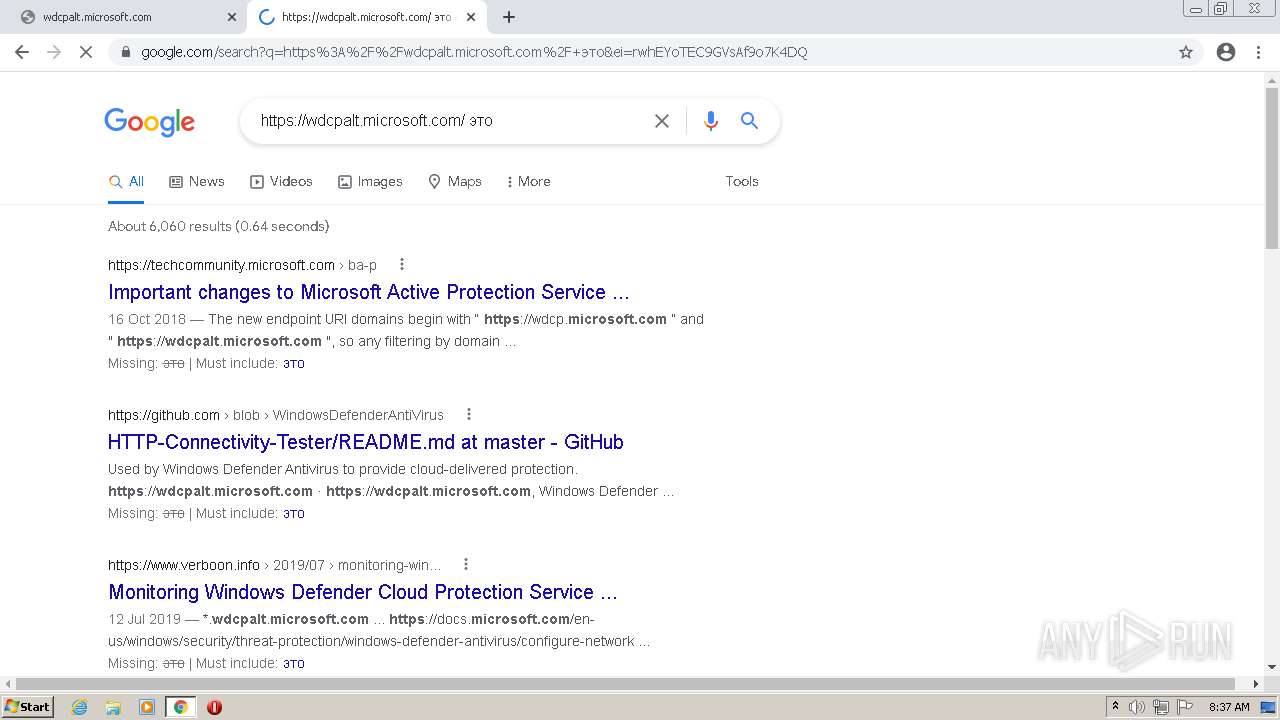The image size is (1280, 720).
Task: Click scroll right arrow at bottom
Action: [1257, 684]
